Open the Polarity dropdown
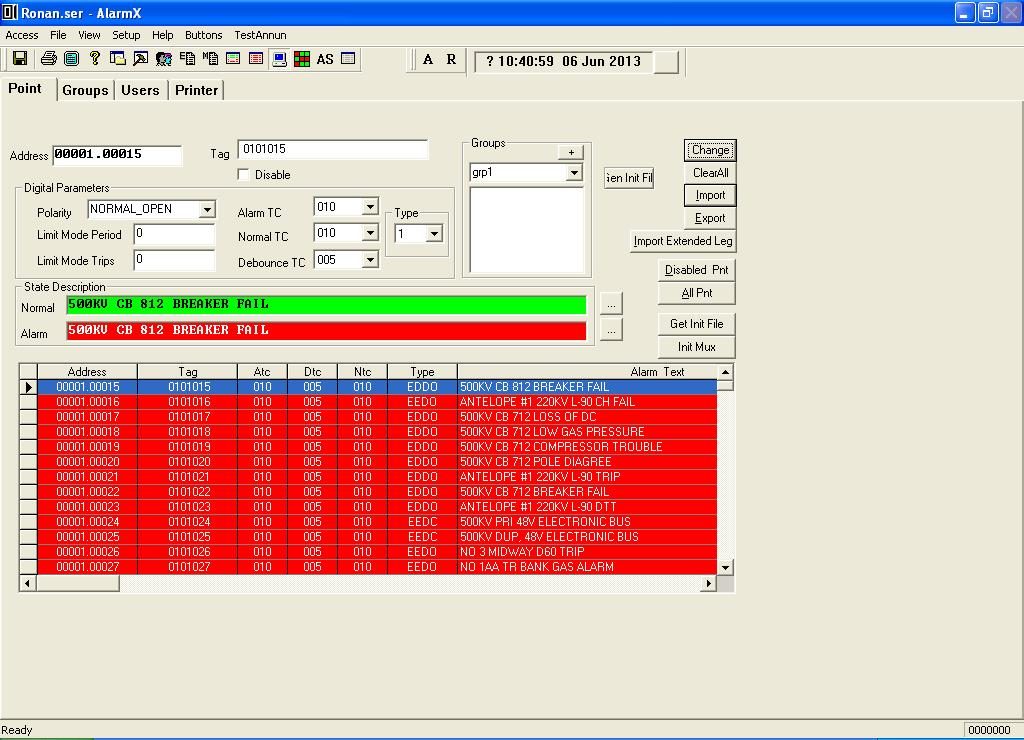1024x740 pixels. [207, 210]
